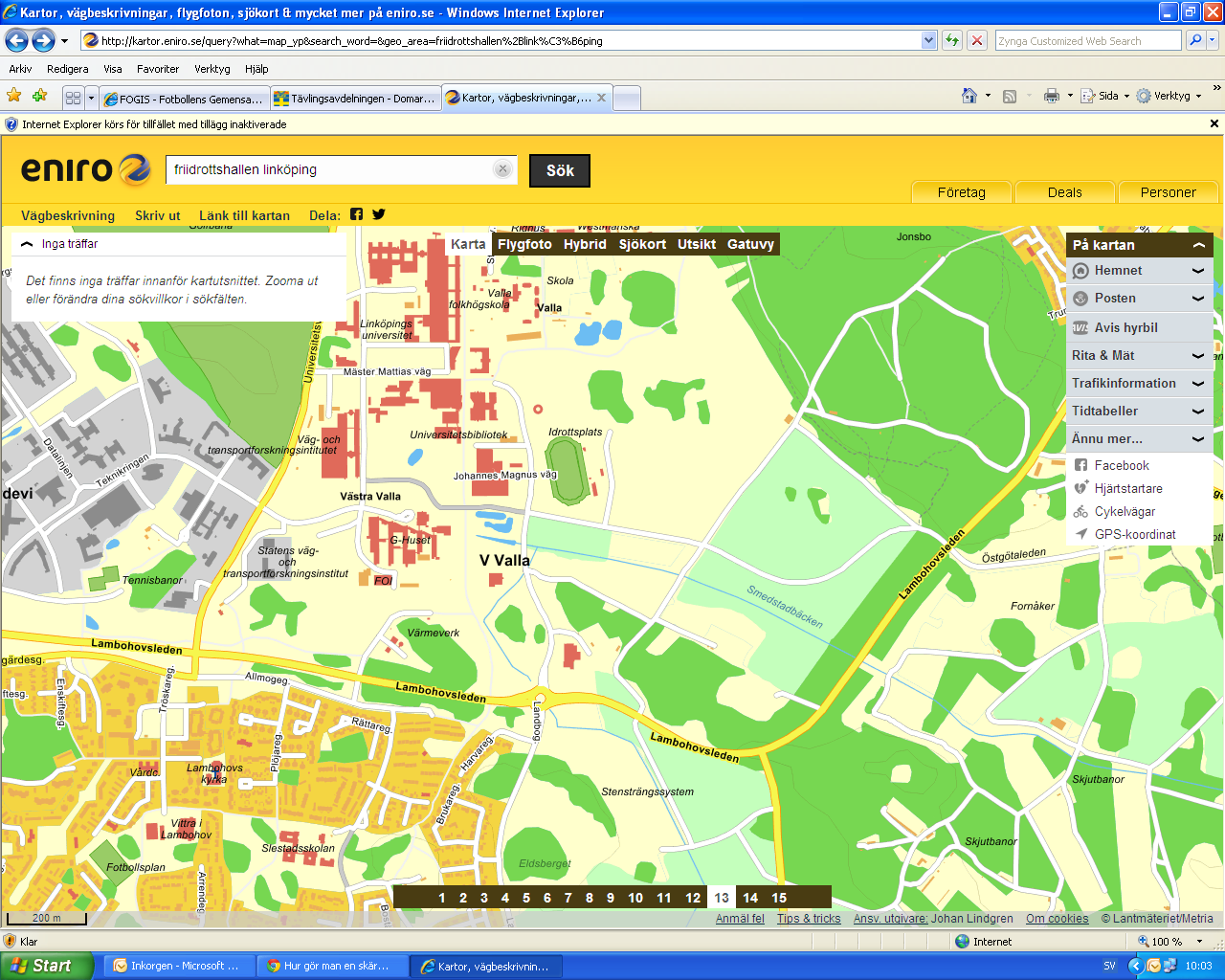Open the Favoriter menu
The height and width of the screenshot is (980, 1225).
(158, 69)
